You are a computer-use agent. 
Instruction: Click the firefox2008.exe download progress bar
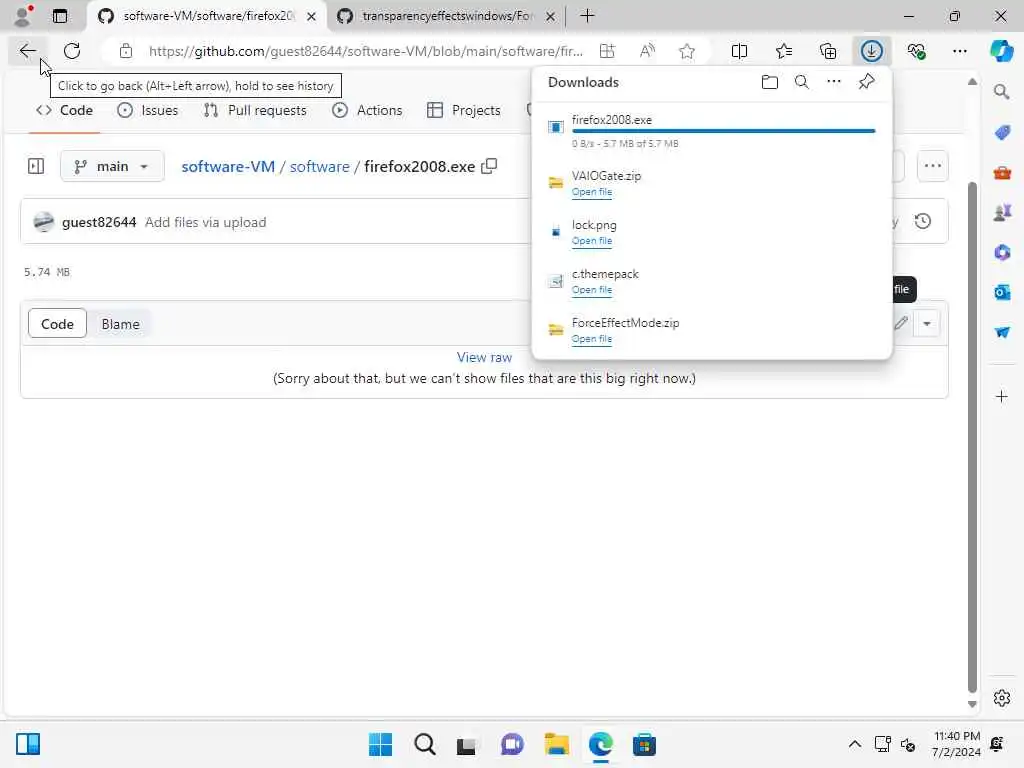pos(723,131)
